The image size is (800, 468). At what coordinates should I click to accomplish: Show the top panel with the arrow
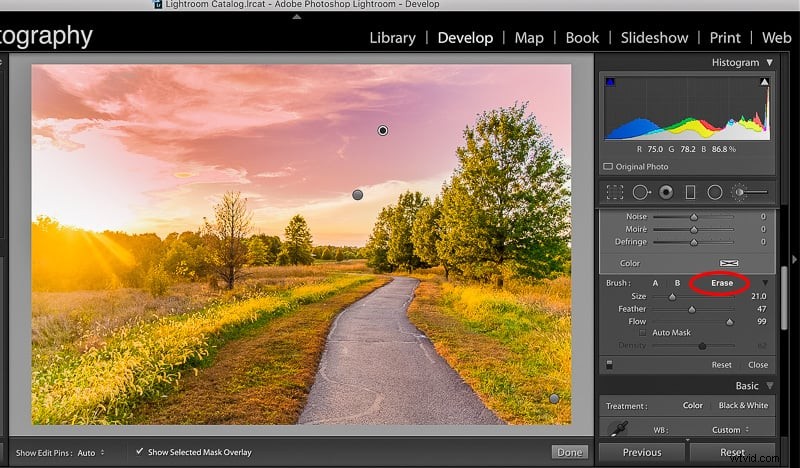tap(296, 17)
